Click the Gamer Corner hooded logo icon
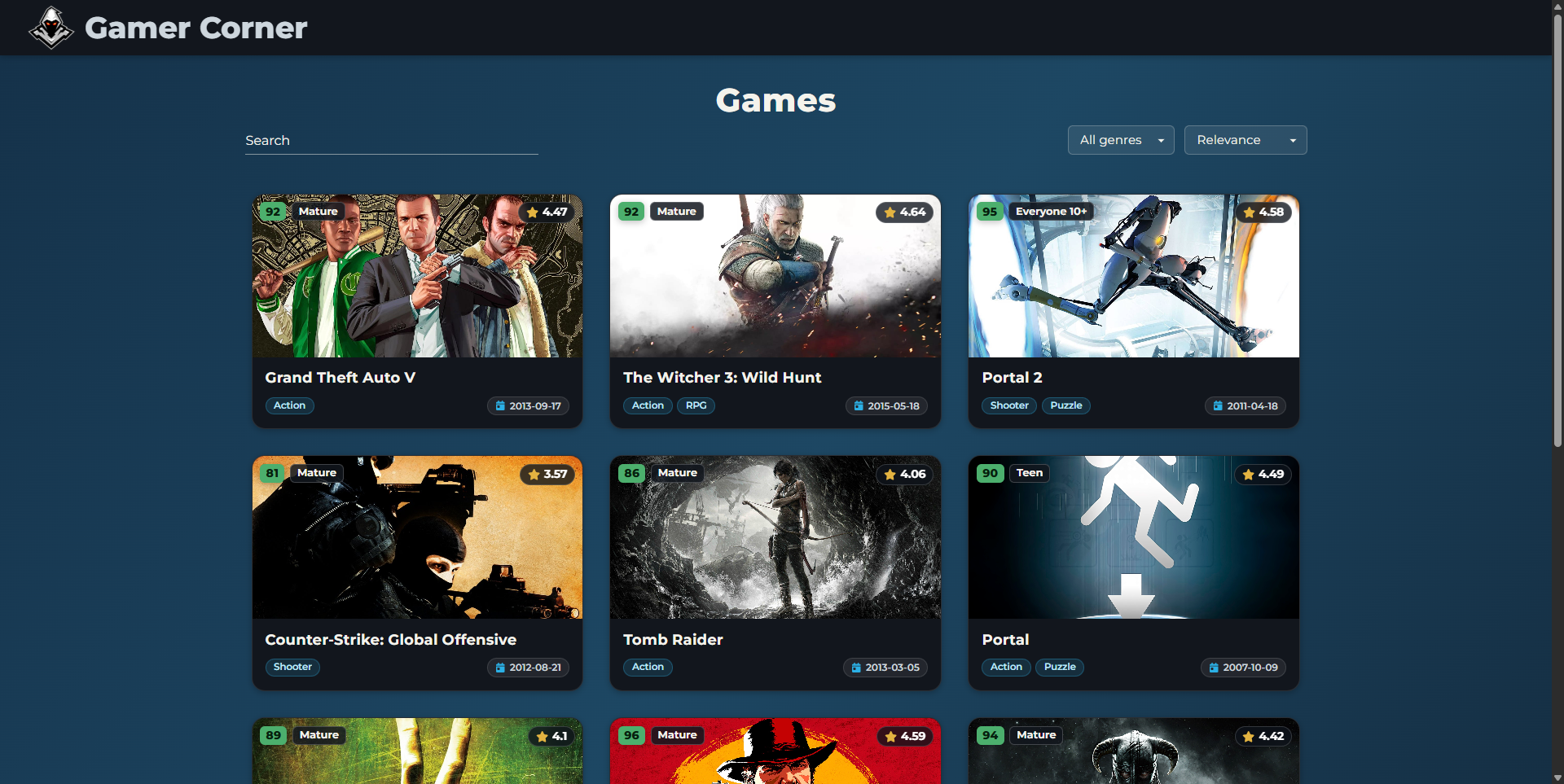The width and height of the screenshot is (1564, 784). (x=51, y=28)
